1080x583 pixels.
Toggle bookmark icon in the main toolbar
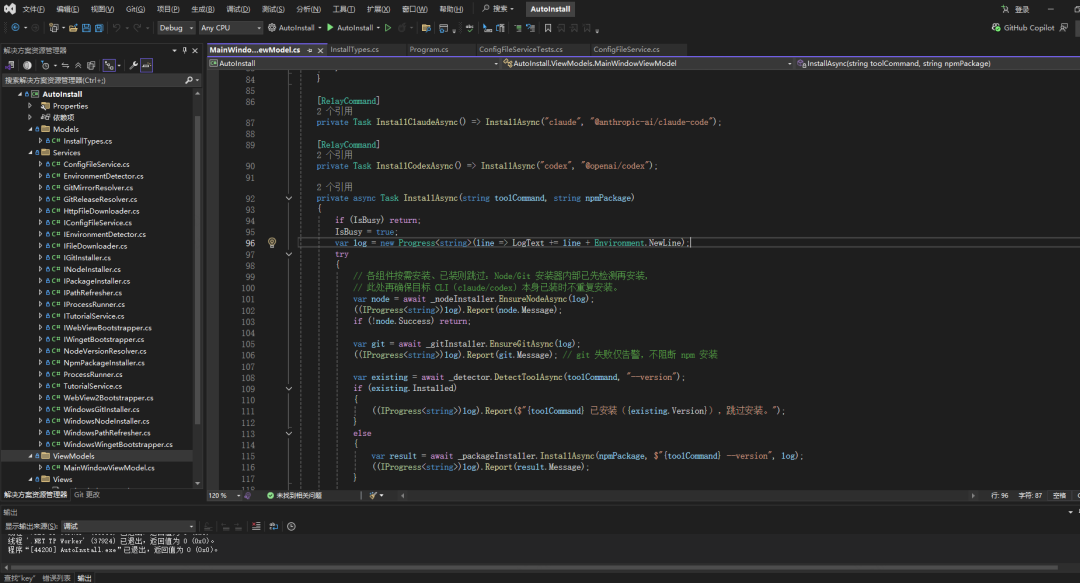click(548, 28)
